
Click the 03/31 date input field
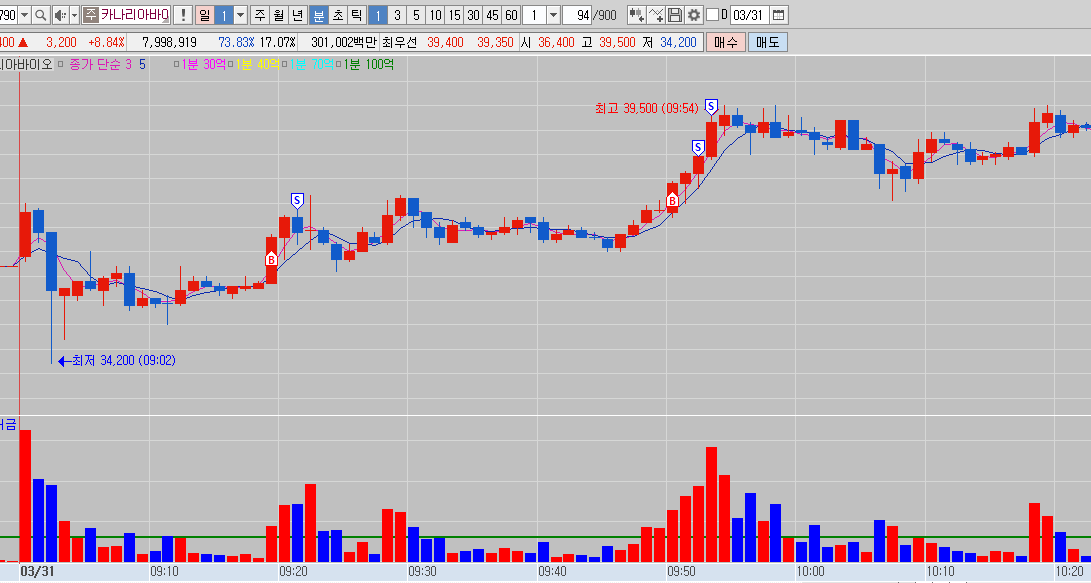tap(747, 15)
